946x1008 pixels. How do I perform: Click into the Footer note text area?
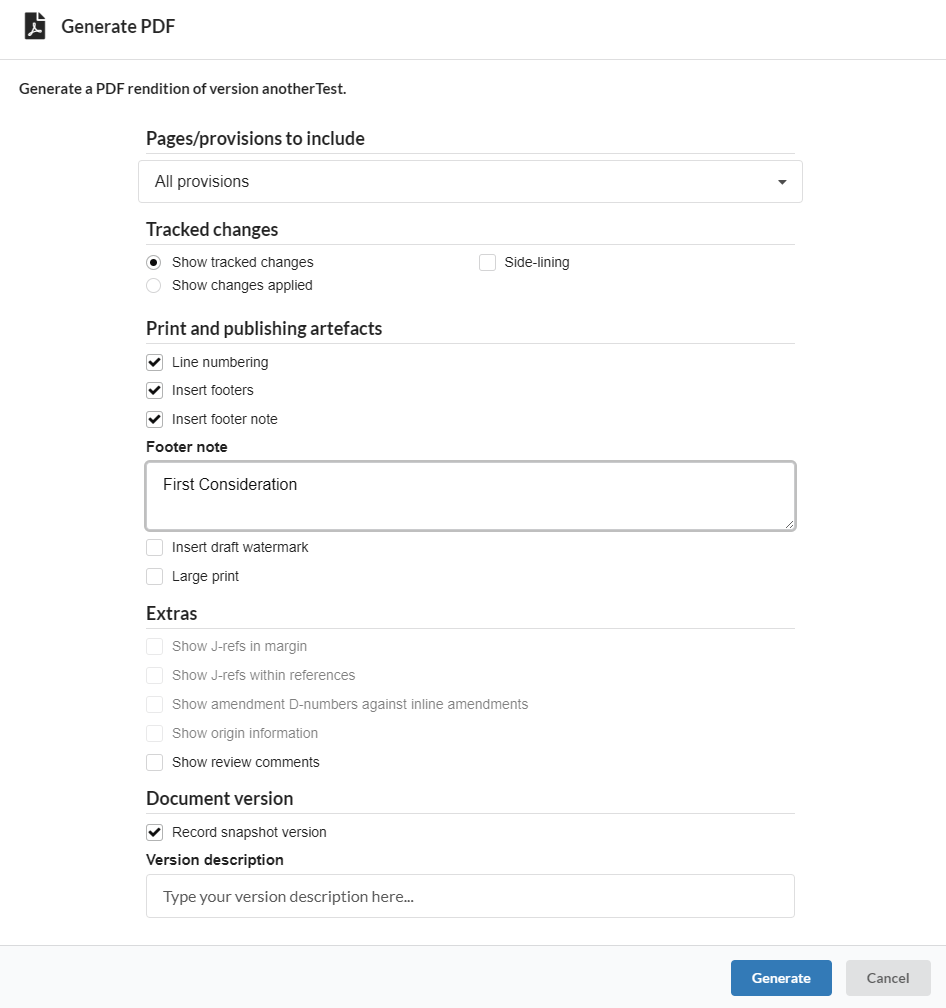pyautogui.click(x=470, y=496)
